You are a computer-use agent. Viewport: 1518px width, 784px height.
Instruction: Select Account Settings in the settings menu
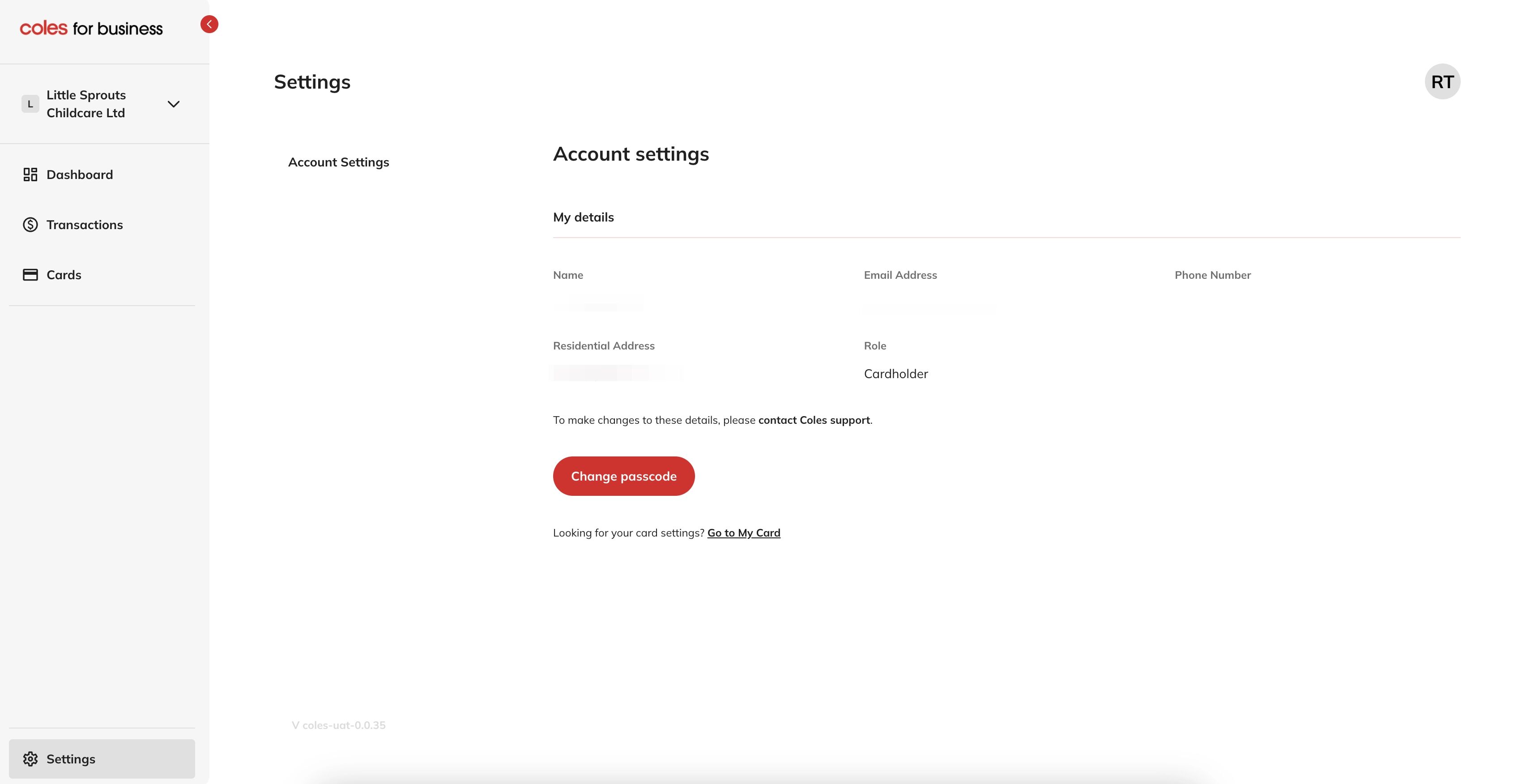[339, 162]
